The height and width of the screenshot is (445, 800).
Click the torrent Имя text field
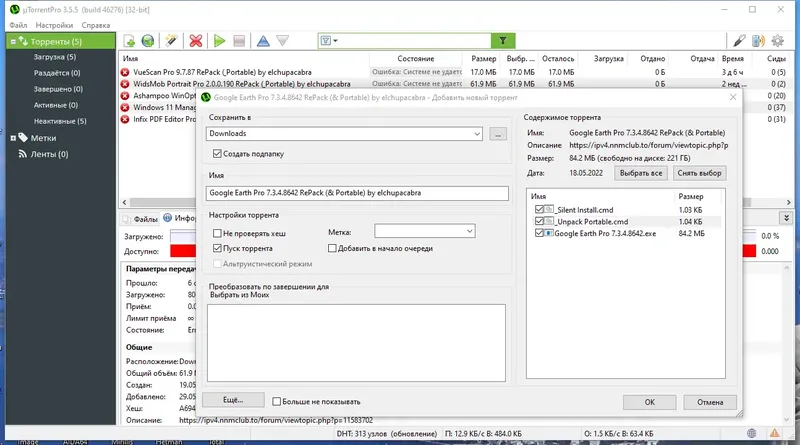click(357, 193)
